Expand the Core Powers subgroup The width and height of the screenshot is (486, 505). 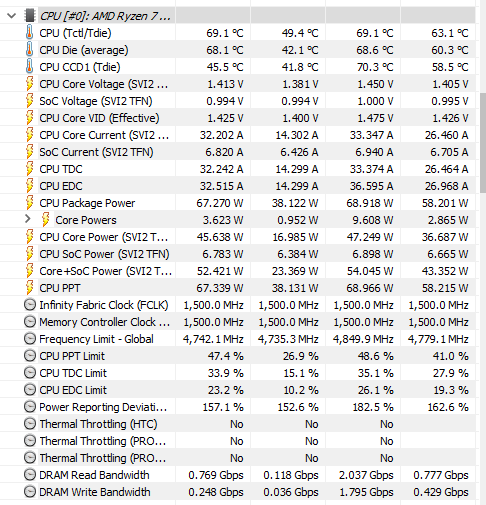(28, 219)
